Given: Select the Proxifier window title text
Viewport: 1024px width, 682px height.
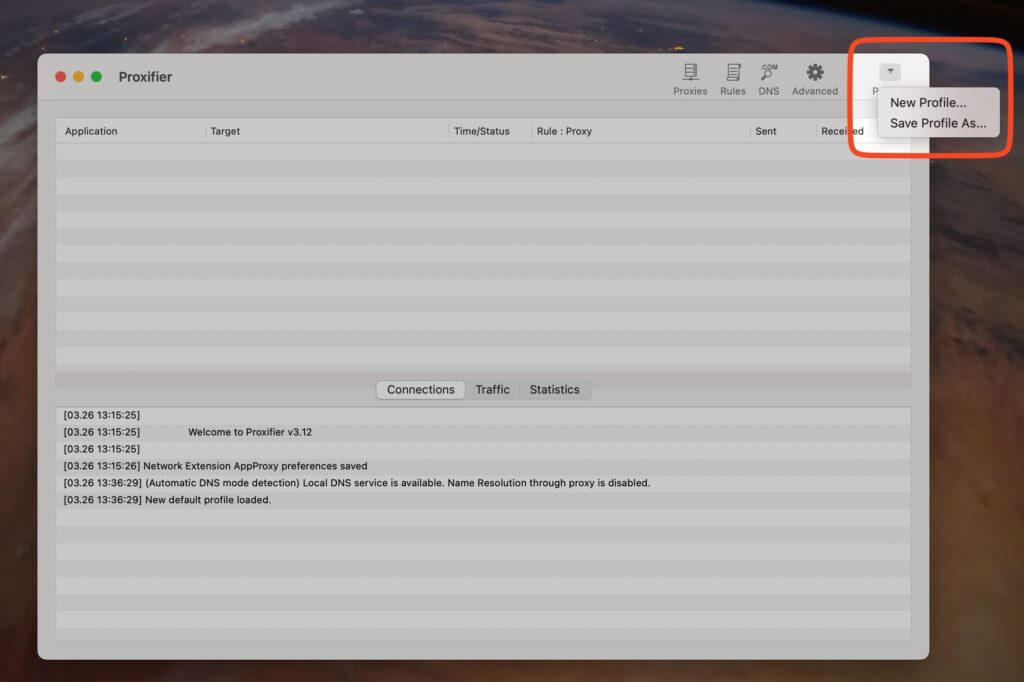Looking at the screenshot, I should (145, 76).
